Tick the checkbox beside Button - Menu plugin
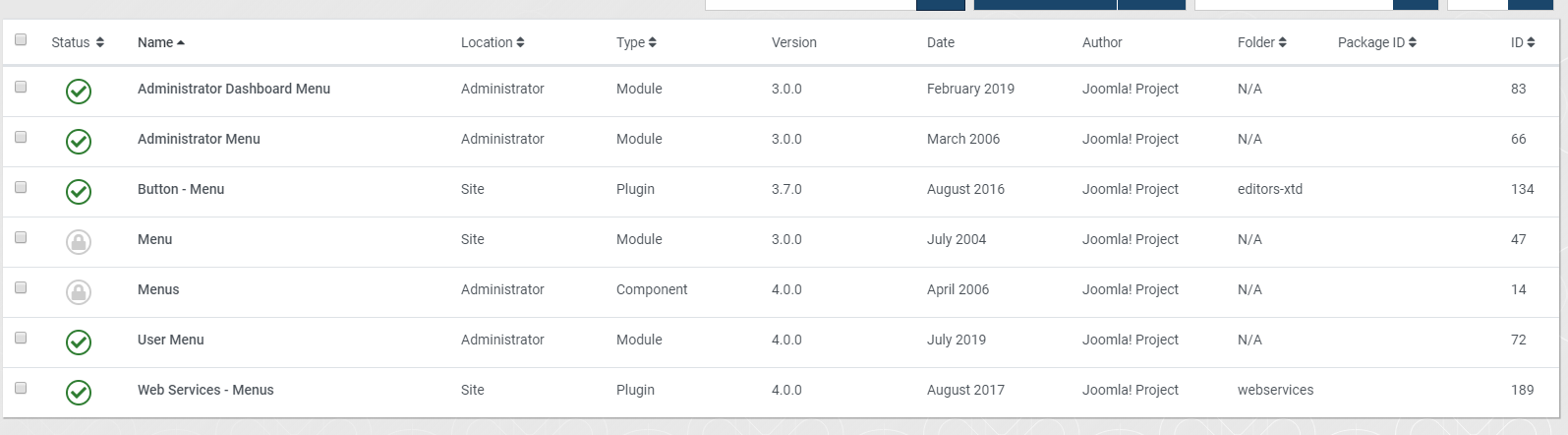This screenshot has width=1568, height=435. point(21,187)
